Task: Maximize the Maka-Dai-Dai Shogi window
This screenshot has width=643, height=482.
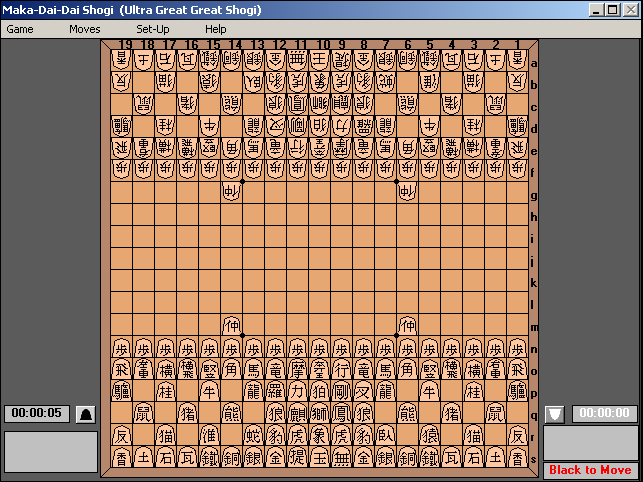Action: [613, 10]
